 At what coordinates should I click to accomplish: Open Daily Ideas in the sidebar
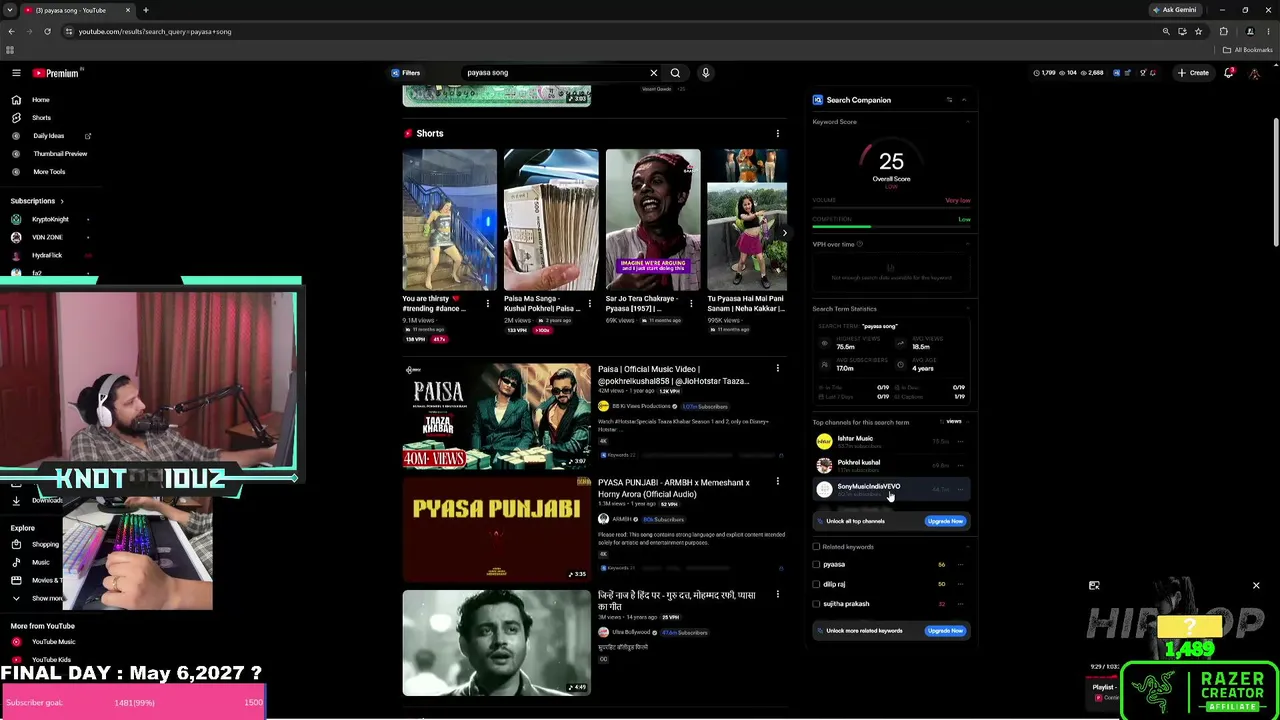click(x=48, y=136)
